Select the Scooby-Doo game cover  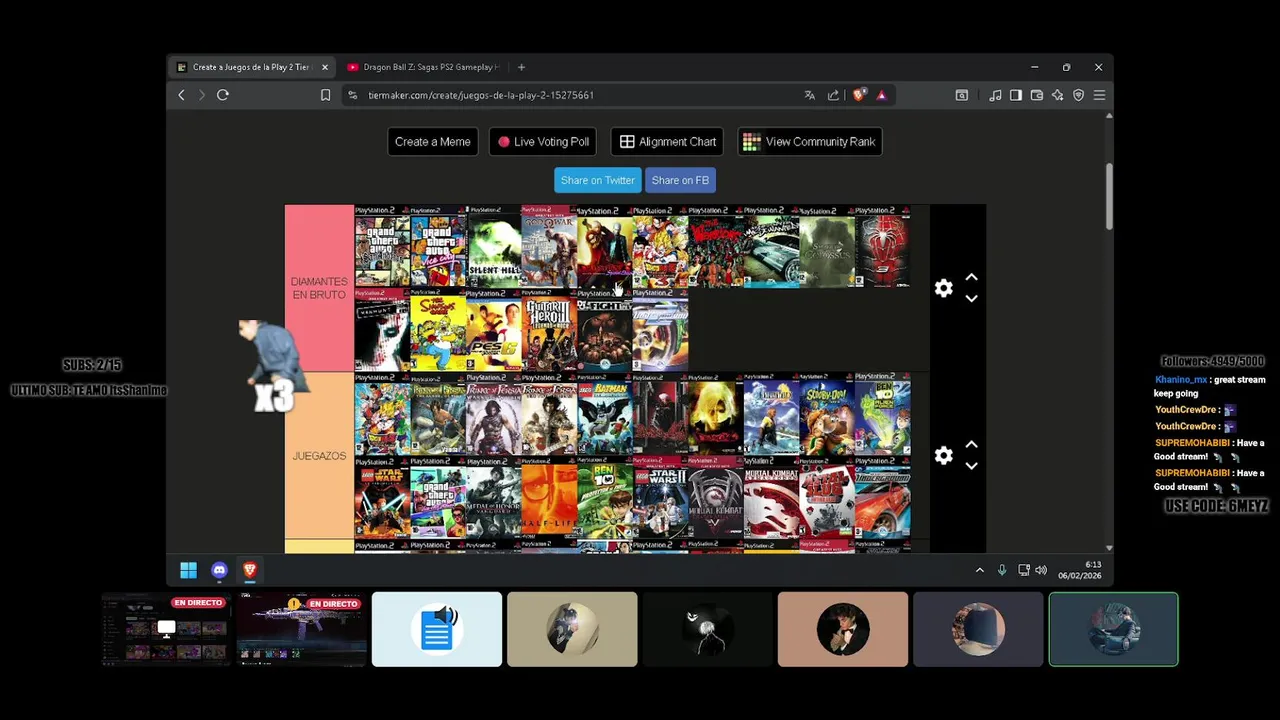[827, 414]
